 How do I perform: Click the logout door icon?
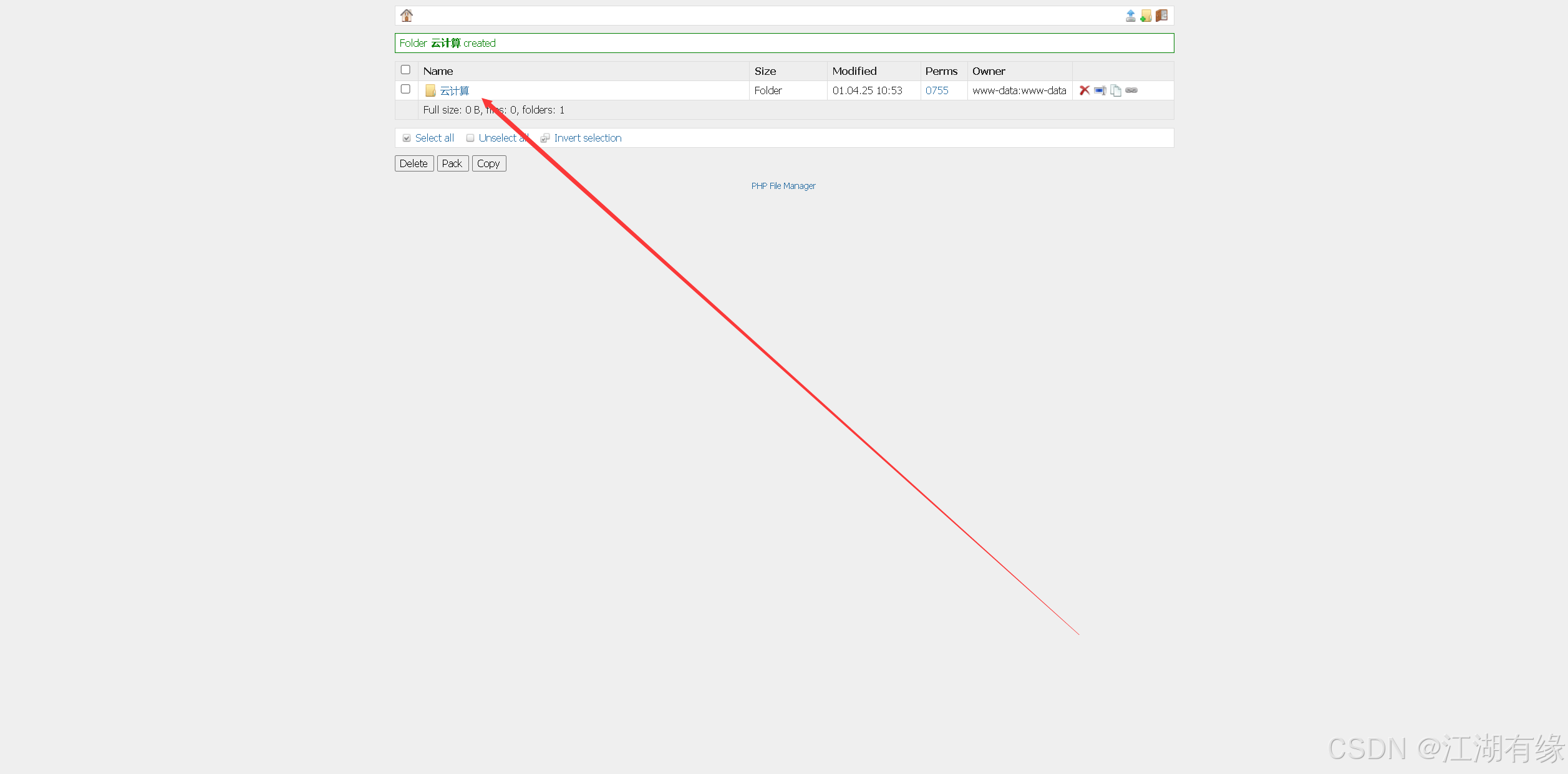[1161, 16]
